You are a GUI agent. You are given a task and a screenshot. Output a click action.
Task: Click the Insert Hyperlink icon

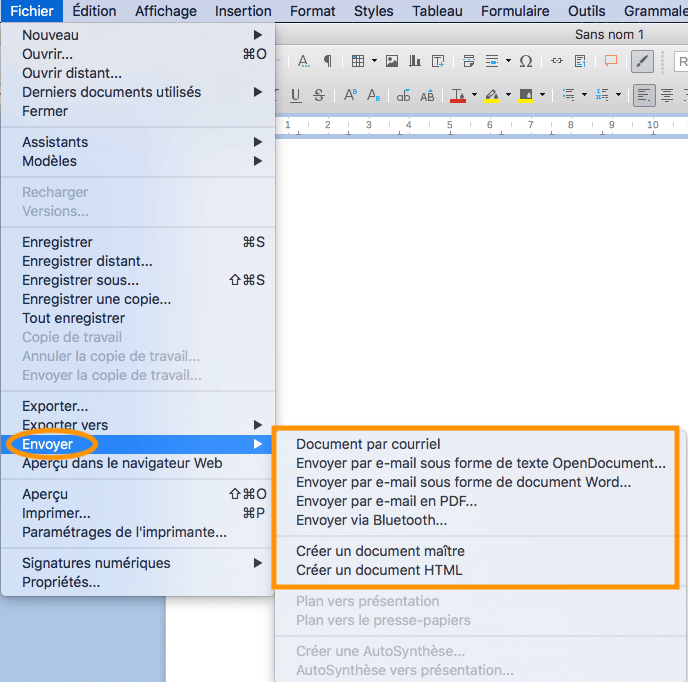[557, 61]
